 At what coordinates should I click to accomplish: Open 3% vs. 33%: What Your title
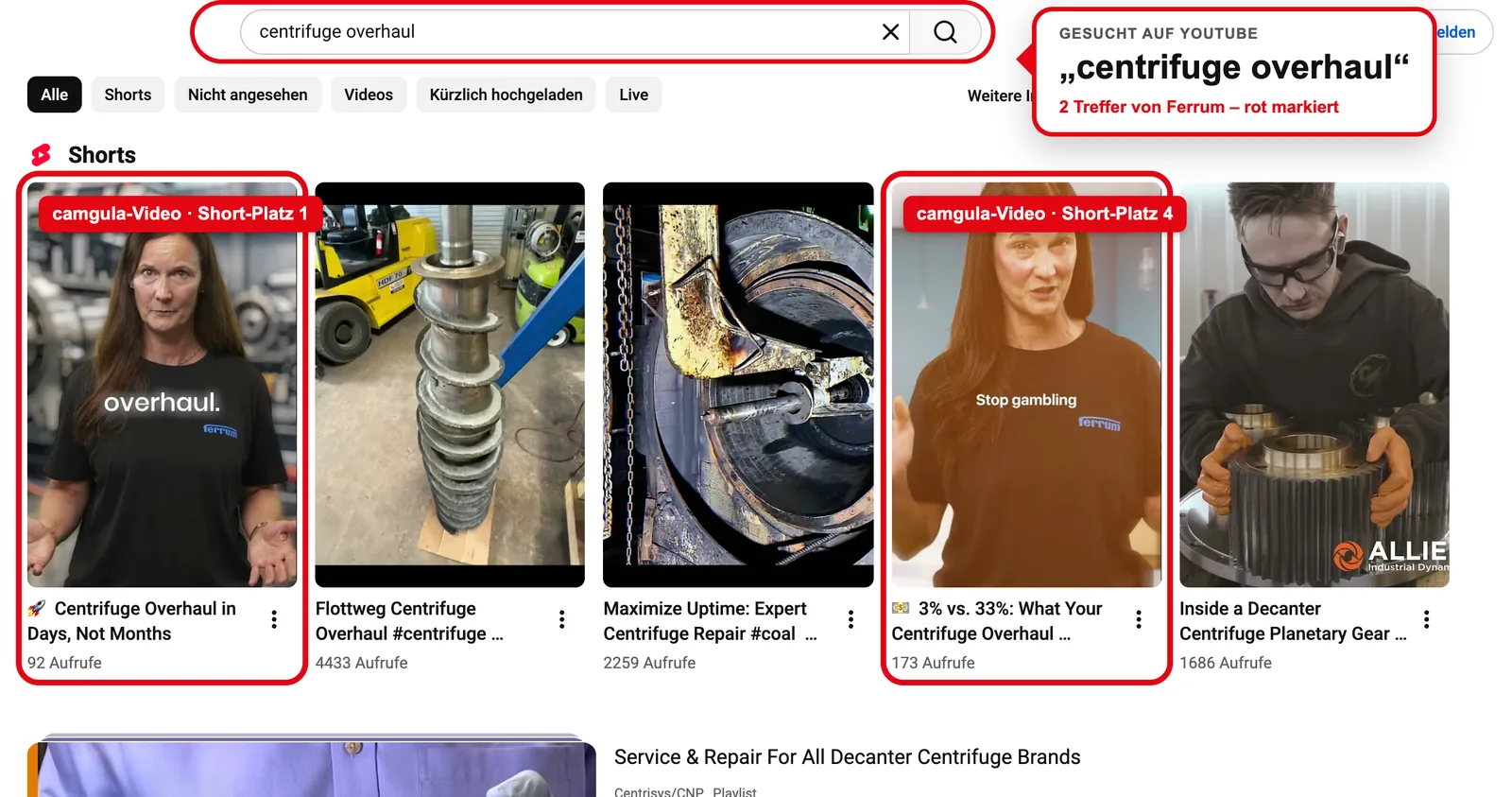pos(997,621)
